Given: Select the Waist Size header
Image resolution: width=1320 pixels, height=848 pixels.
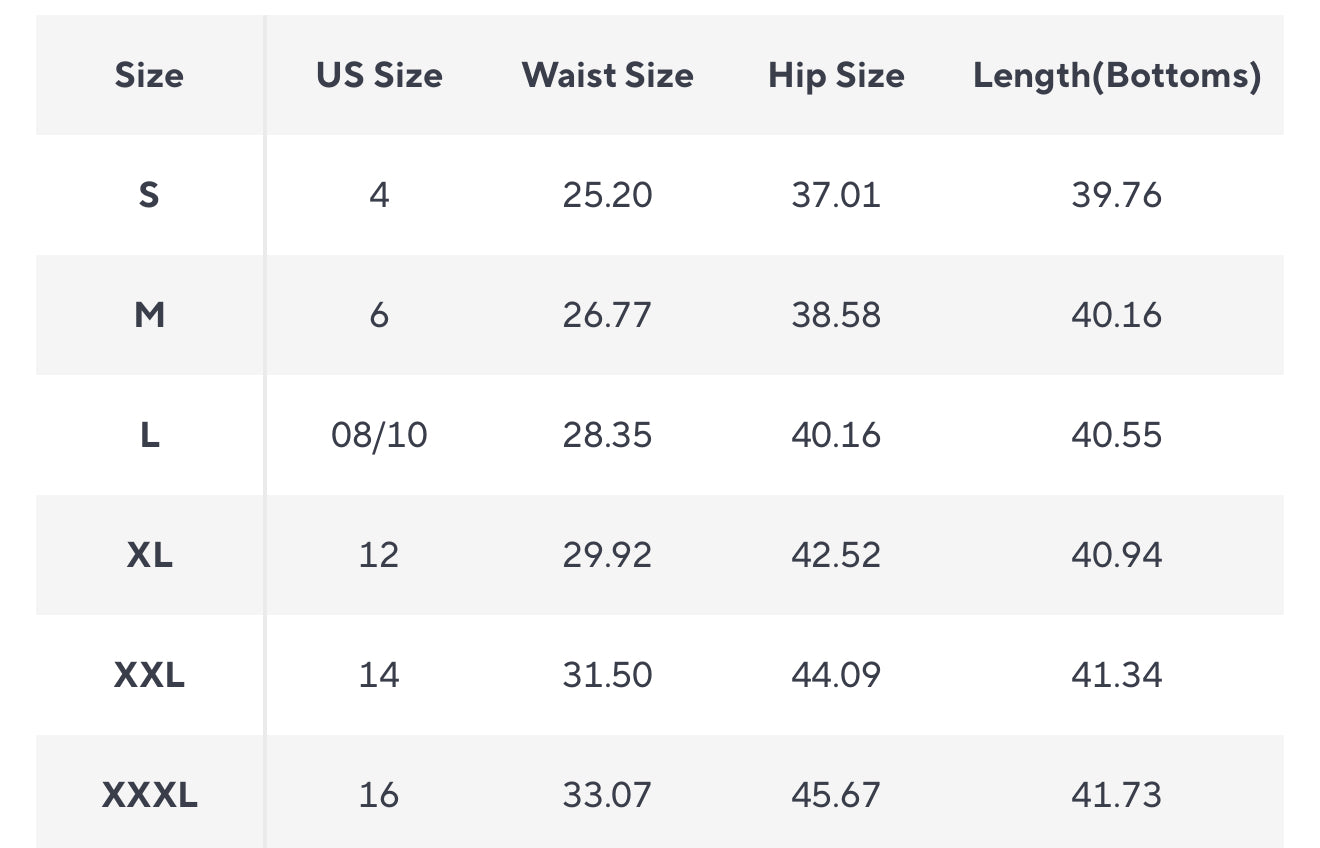Looking at the screenshot, I should pyautogui.click(x=607, y=75).
